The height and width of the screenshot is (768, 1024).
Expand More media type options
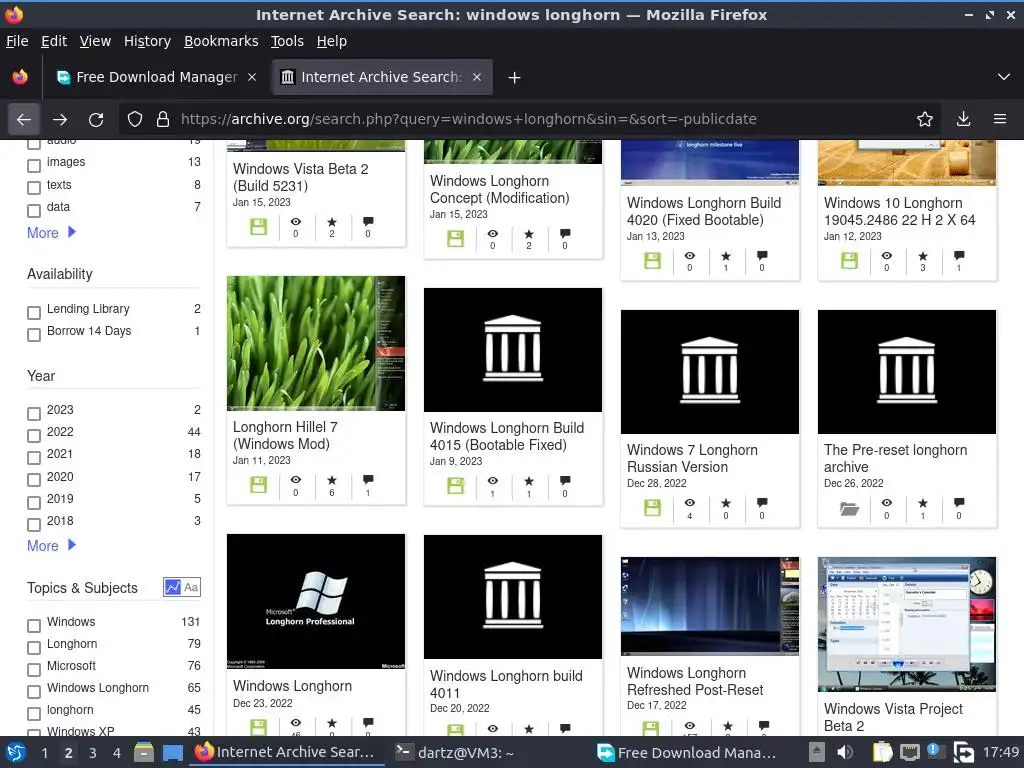coord(52,232)
